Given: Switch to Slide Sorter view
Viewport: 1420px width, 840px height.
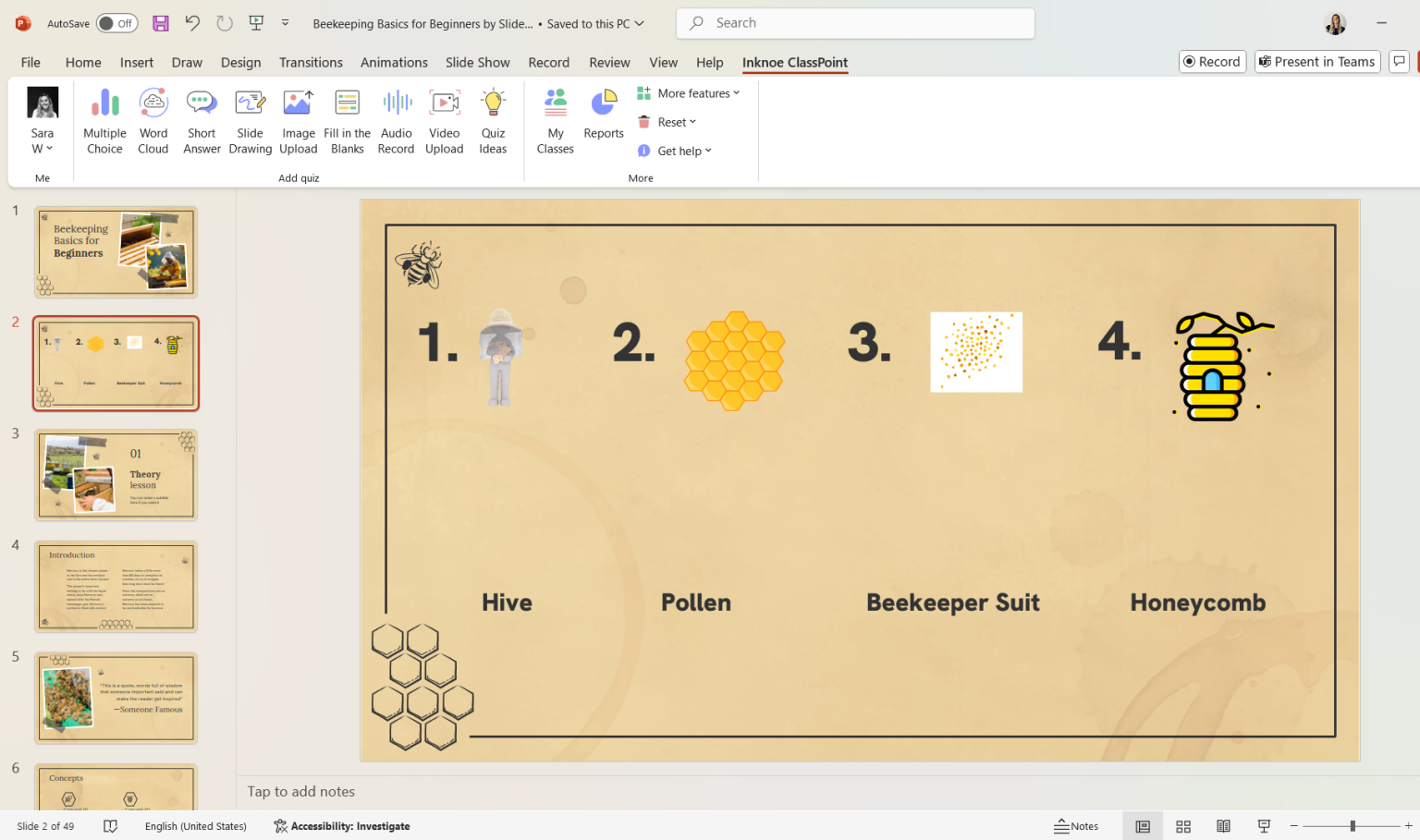Looking at the screenshot, I should click(1183, 825).
